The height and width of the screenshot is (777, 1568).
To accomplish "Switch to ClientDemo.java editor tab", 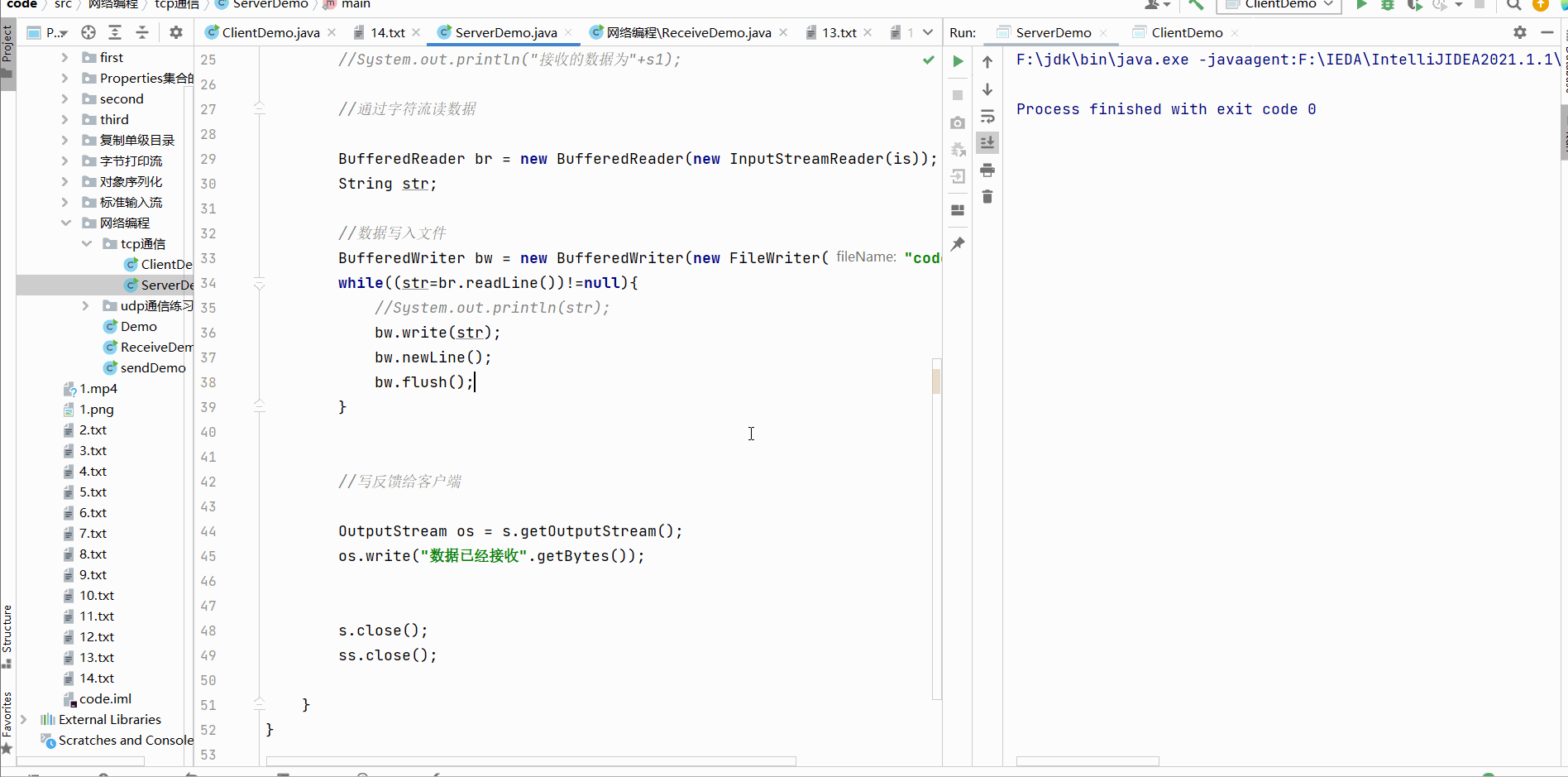I will [270, 32].
